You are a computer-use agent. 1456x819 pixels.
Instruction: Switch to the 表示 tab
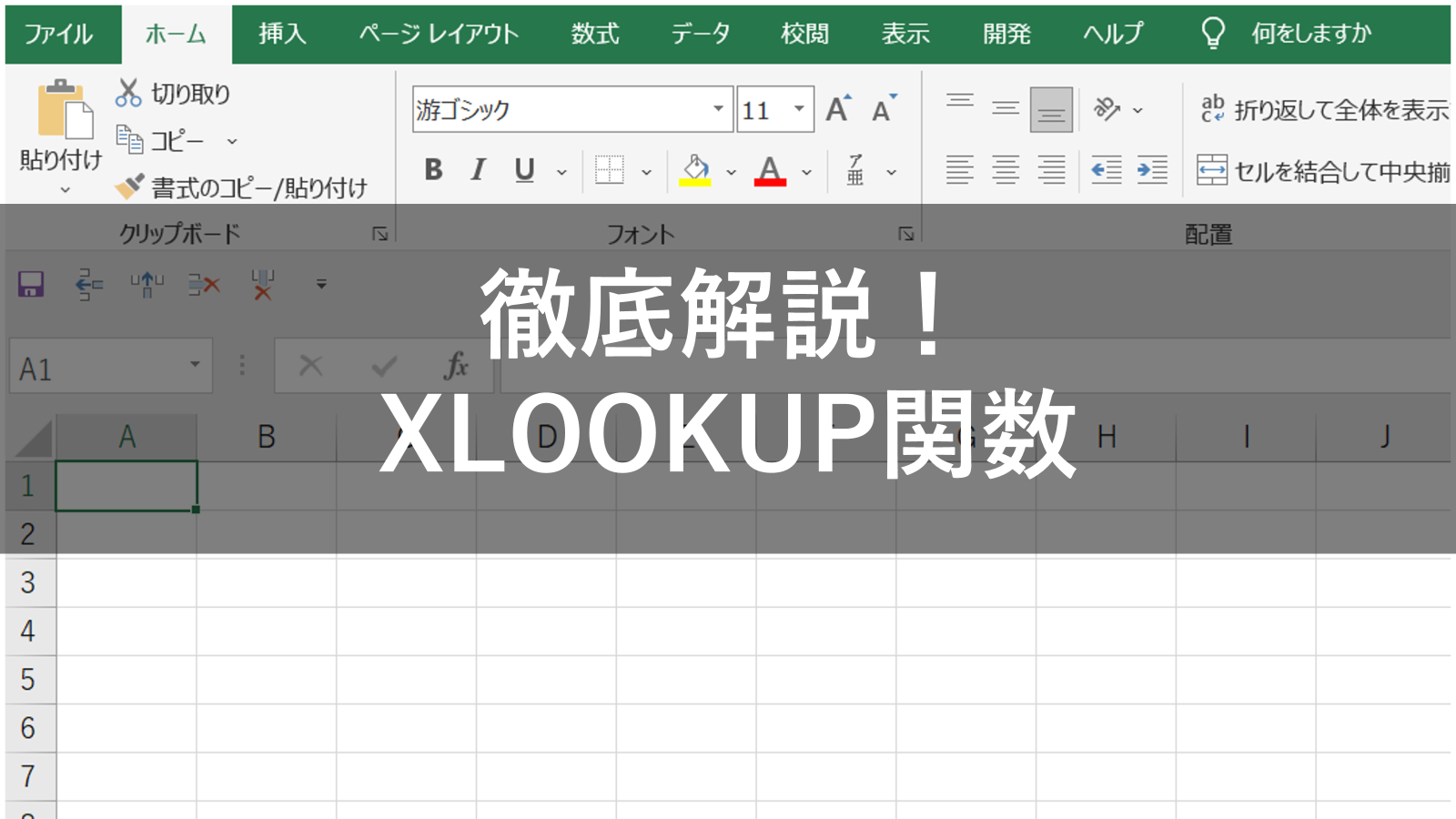(x=905, y=34)
